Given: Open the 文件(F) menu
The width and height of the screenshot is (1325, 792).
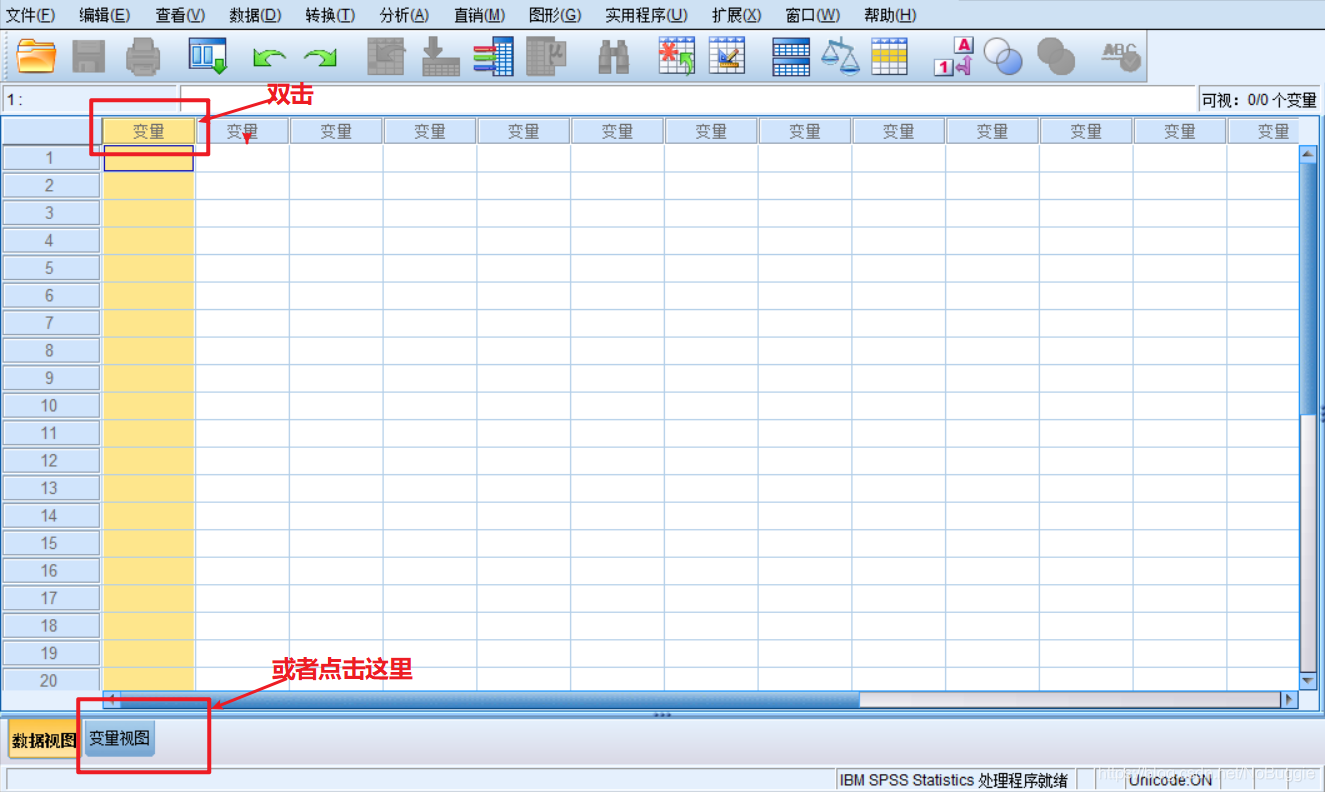Looking at the screenshot, I should [x=31, y=15].
